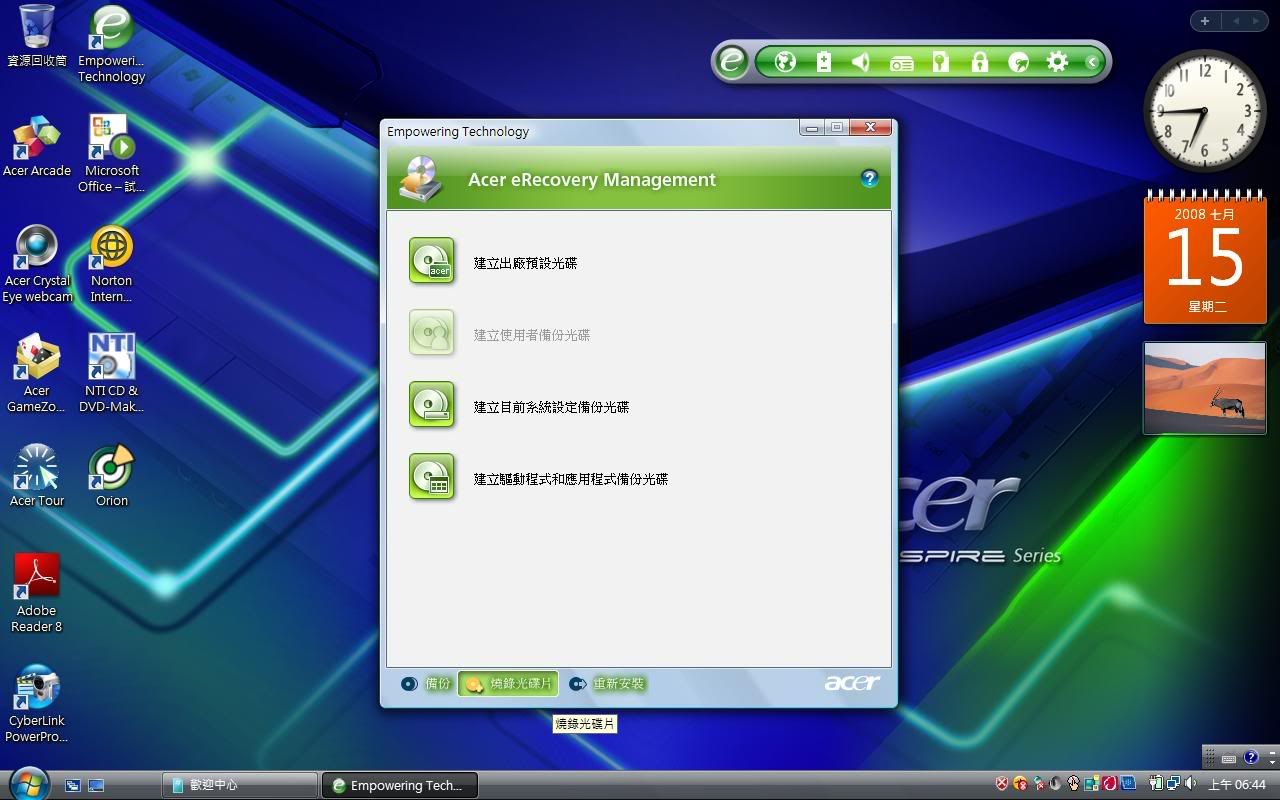Click the red shield security tray icon

(x=1002, y=784)
